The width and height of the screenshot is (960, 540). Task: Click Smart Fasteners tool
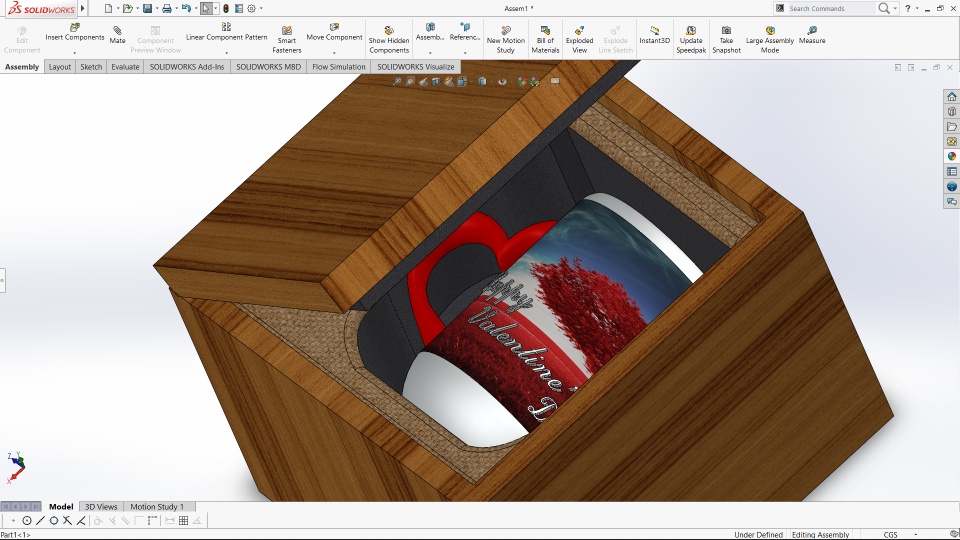coord(287,40)
